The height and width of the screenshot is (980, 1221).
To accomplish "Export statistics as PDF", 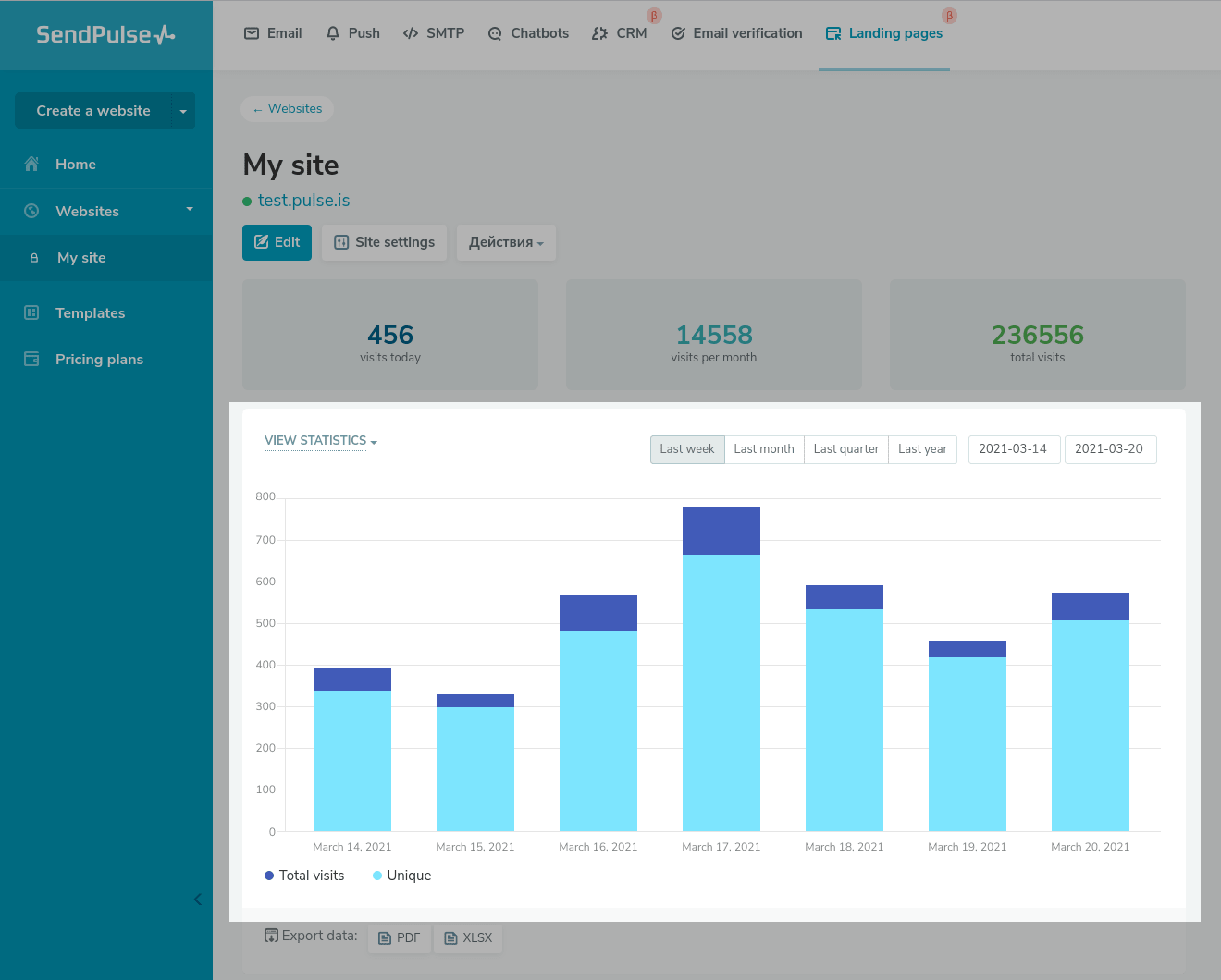I will pyautogui.click(x=400, y=937).
